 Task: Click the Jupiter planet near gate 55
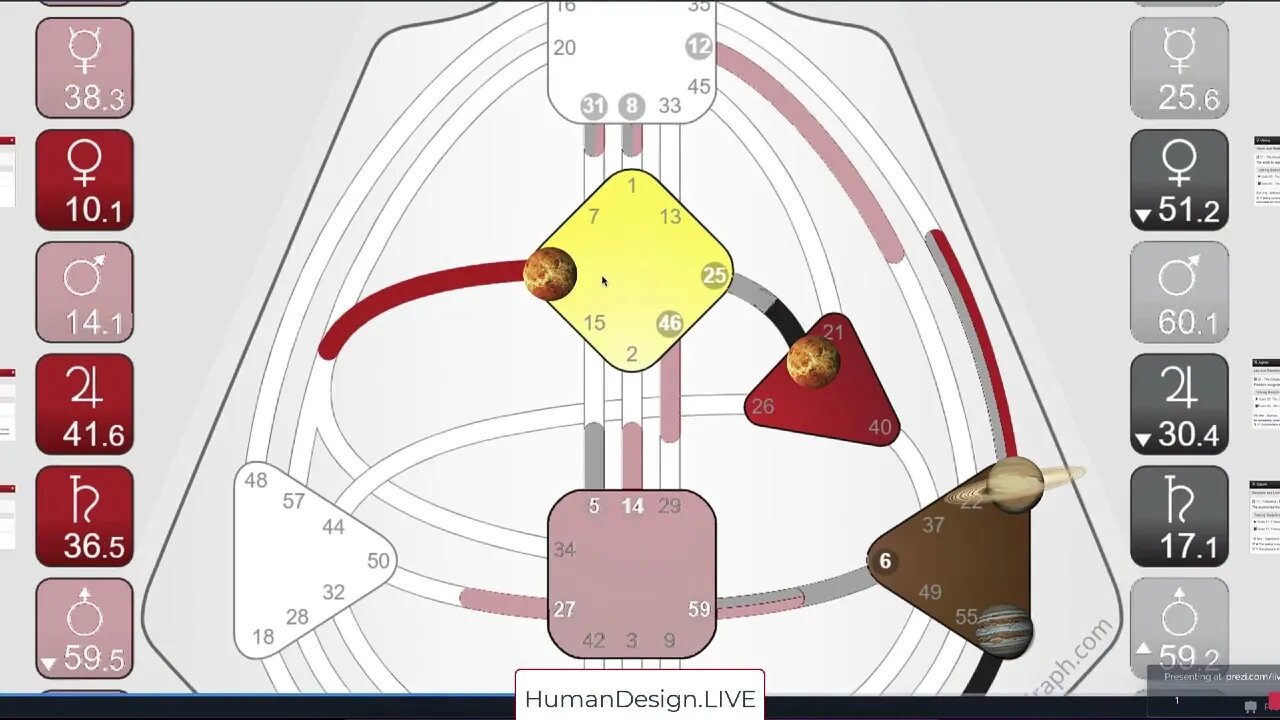point(1002,630)
